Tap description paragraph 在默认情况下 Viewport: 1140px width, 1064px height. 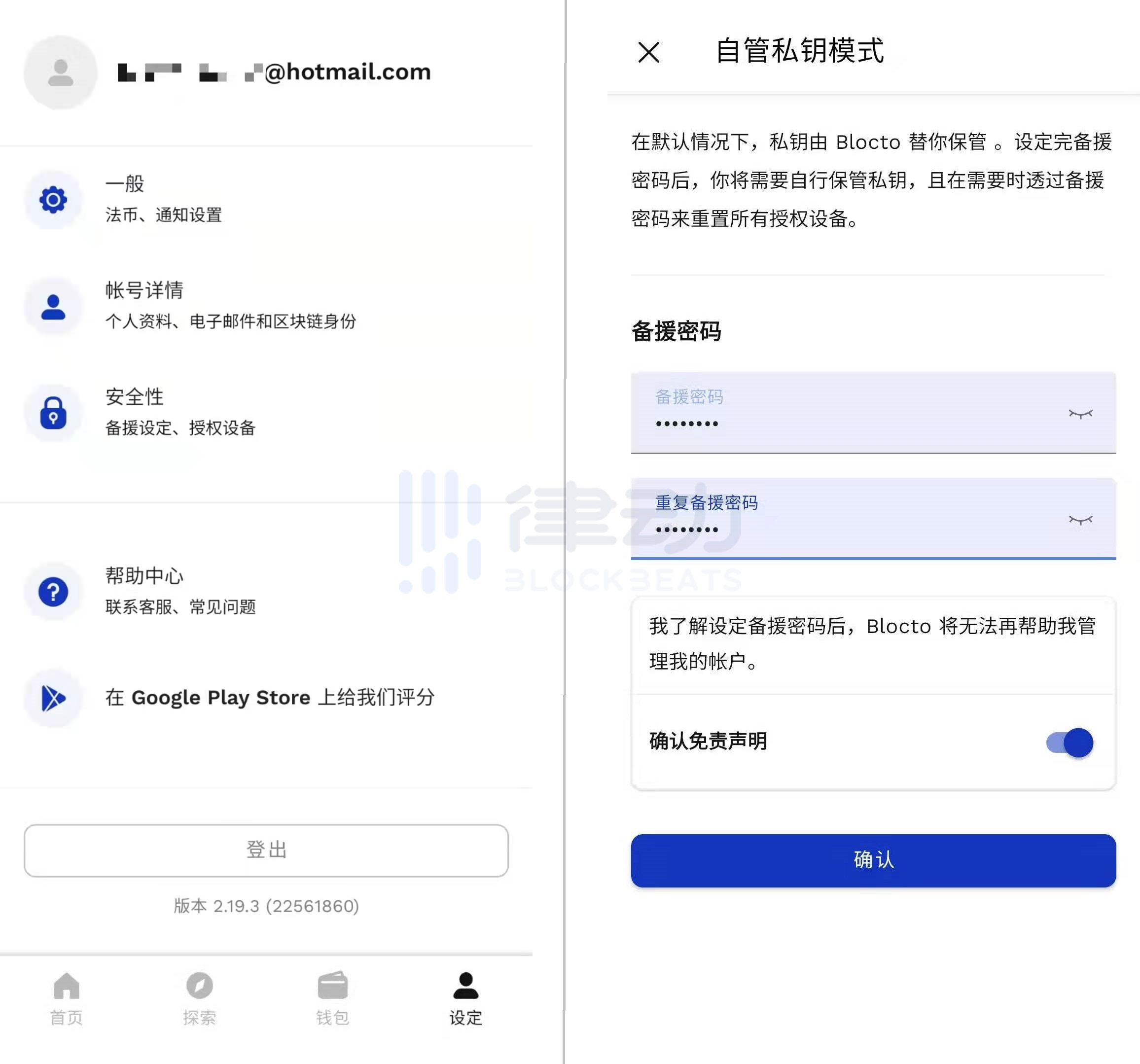(872, 180)
